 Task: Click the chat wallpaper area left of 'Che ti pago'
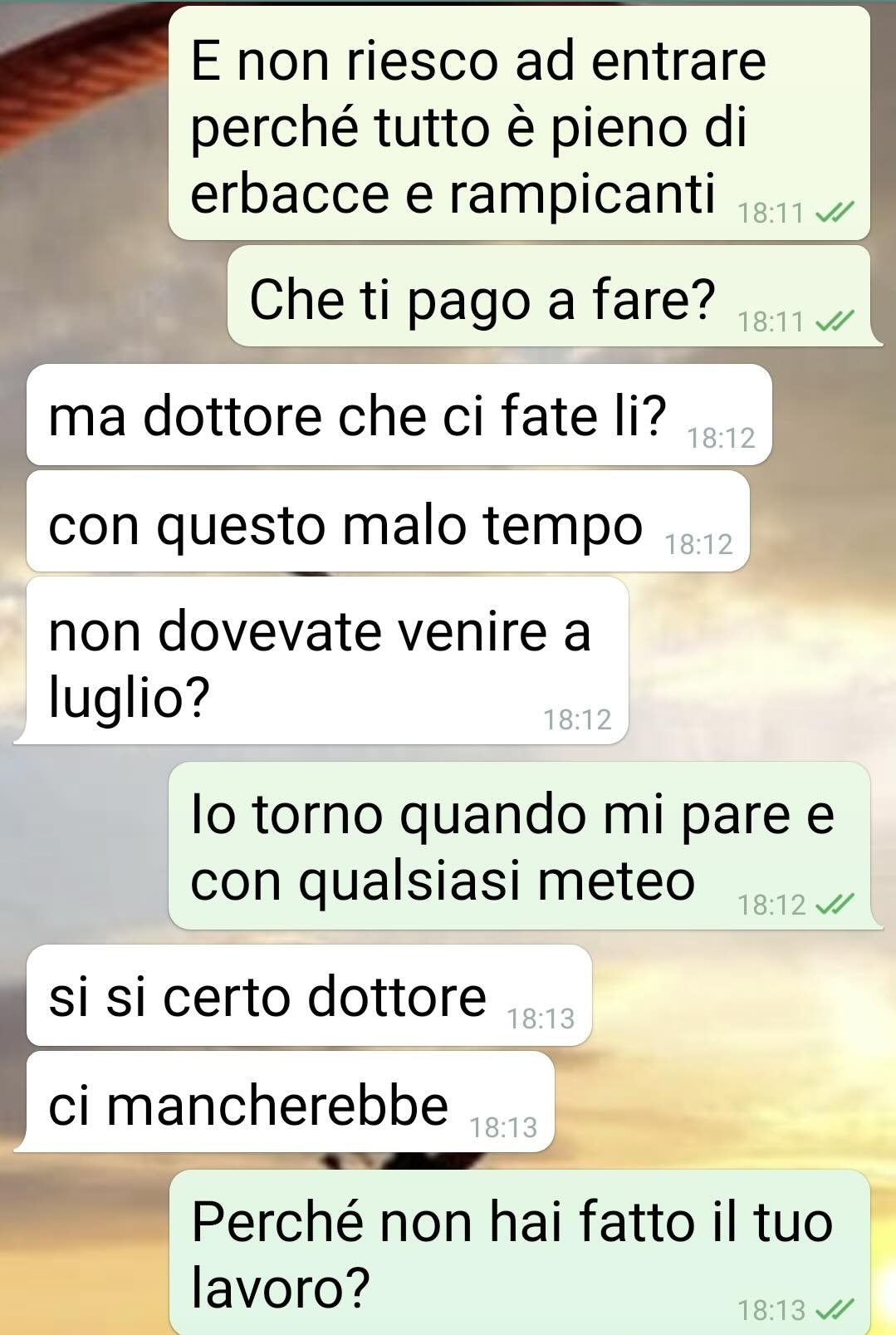[x=112, y=297]
